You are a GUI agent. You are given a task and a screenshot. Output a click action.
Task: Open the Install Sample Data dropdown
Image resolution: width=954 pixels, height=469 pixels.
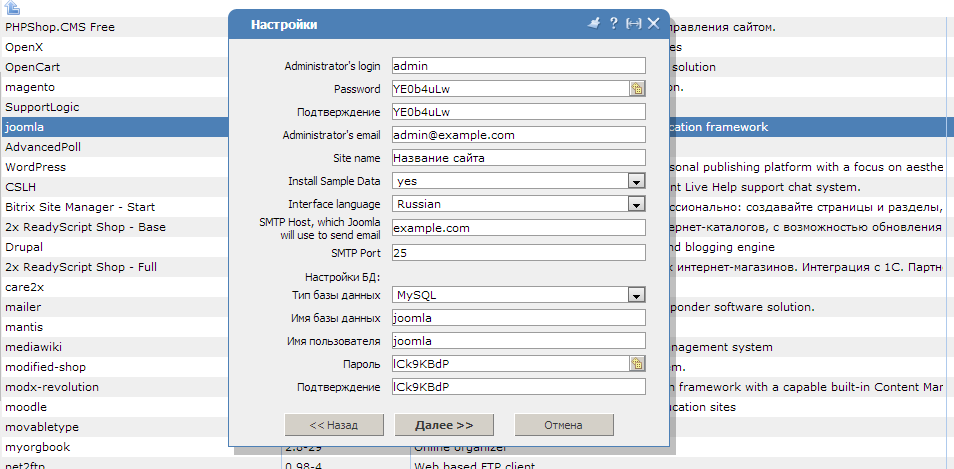636,181
